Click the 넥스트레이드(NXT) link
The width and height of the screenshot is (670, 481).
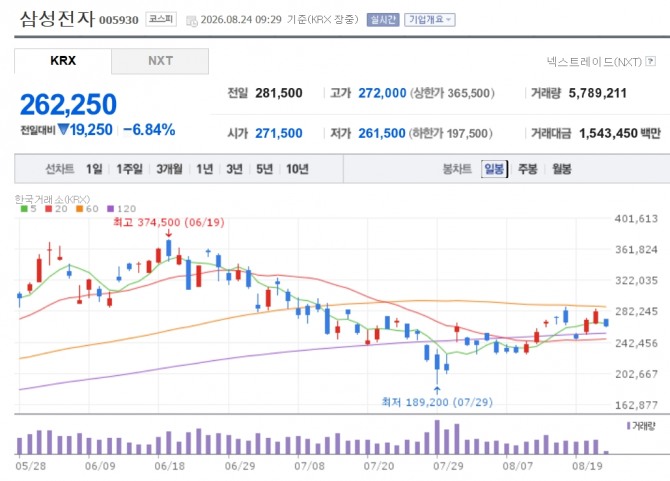click(x=594, y=62)
